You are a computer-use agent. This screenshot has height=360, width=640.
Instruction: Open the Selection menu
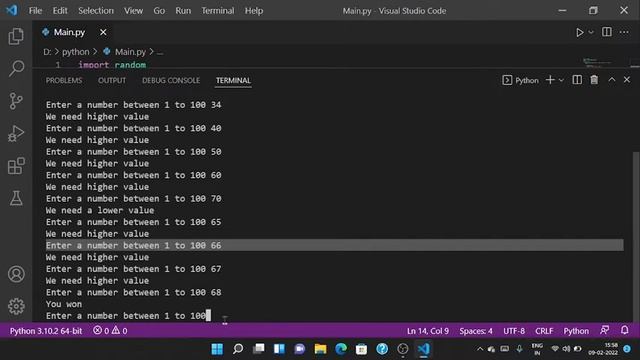96,11
